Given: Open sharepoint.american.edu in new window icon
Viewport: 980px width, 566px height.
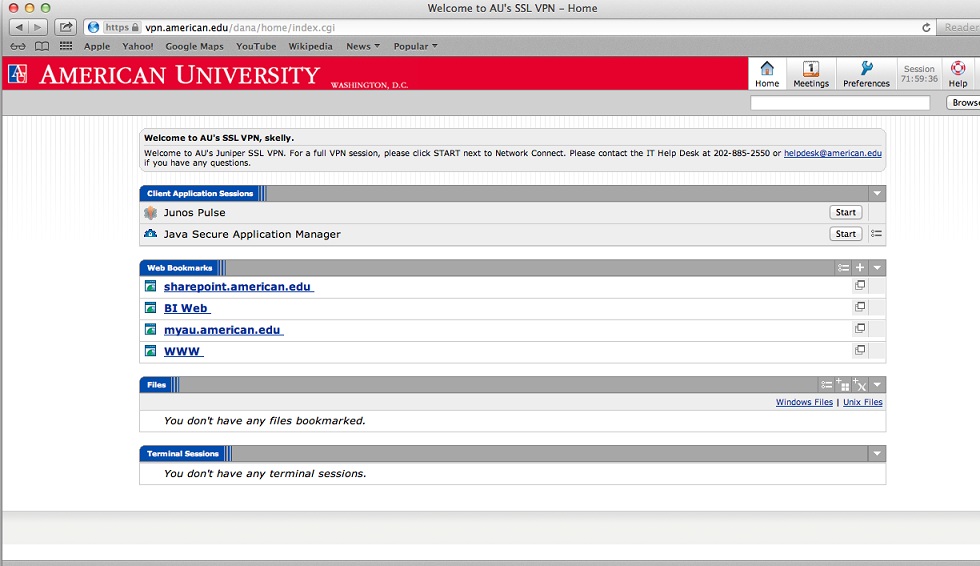Looking at the screenshot, I should click(x=860, y=285).
